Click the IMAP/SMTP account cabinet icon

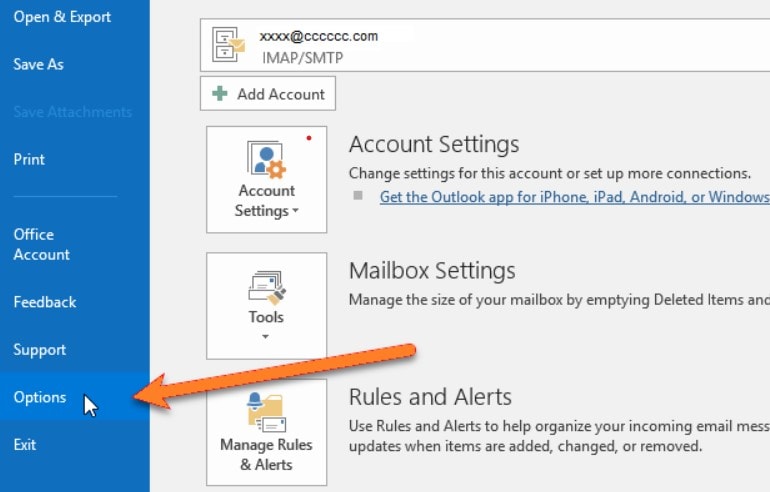coord(228,45)
